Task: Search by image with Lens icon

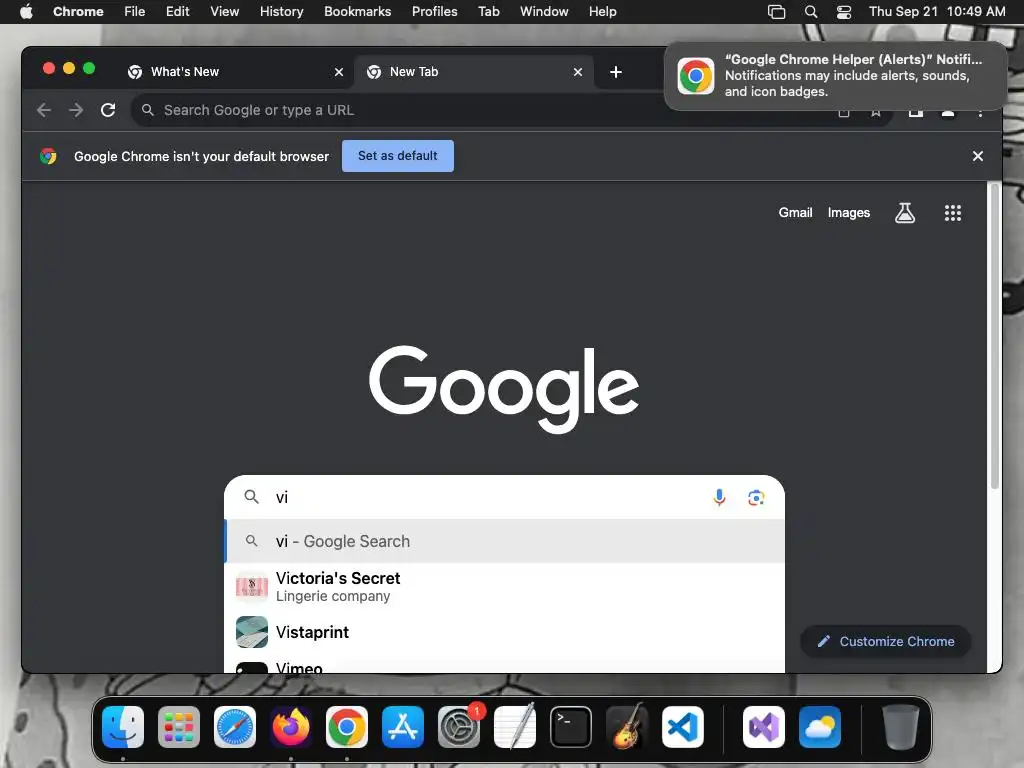Action: pyautogui.click(x=756, y=498)
